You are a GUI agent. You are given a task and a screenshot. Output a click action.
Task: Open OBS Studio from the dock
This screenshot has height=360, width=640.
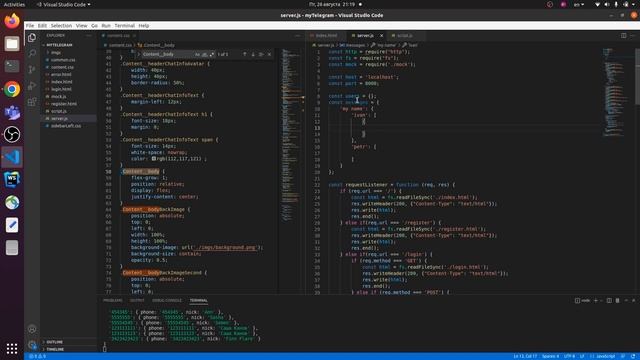[x=12, y=134]
